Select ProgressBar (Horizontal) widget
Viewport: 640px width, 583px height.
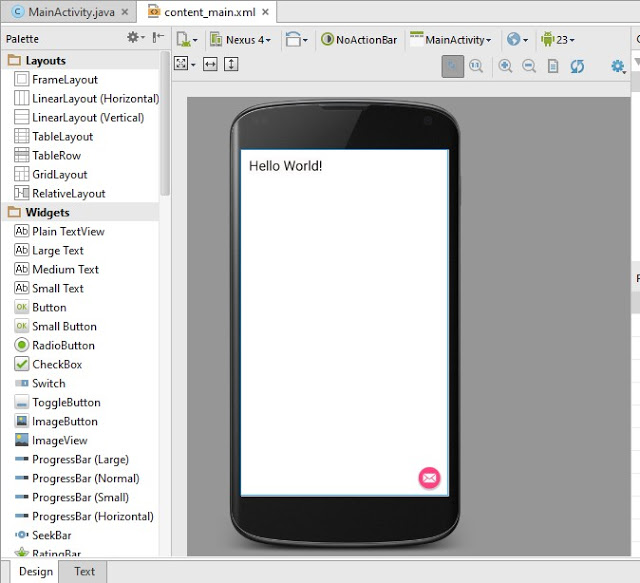pos(84,516)
